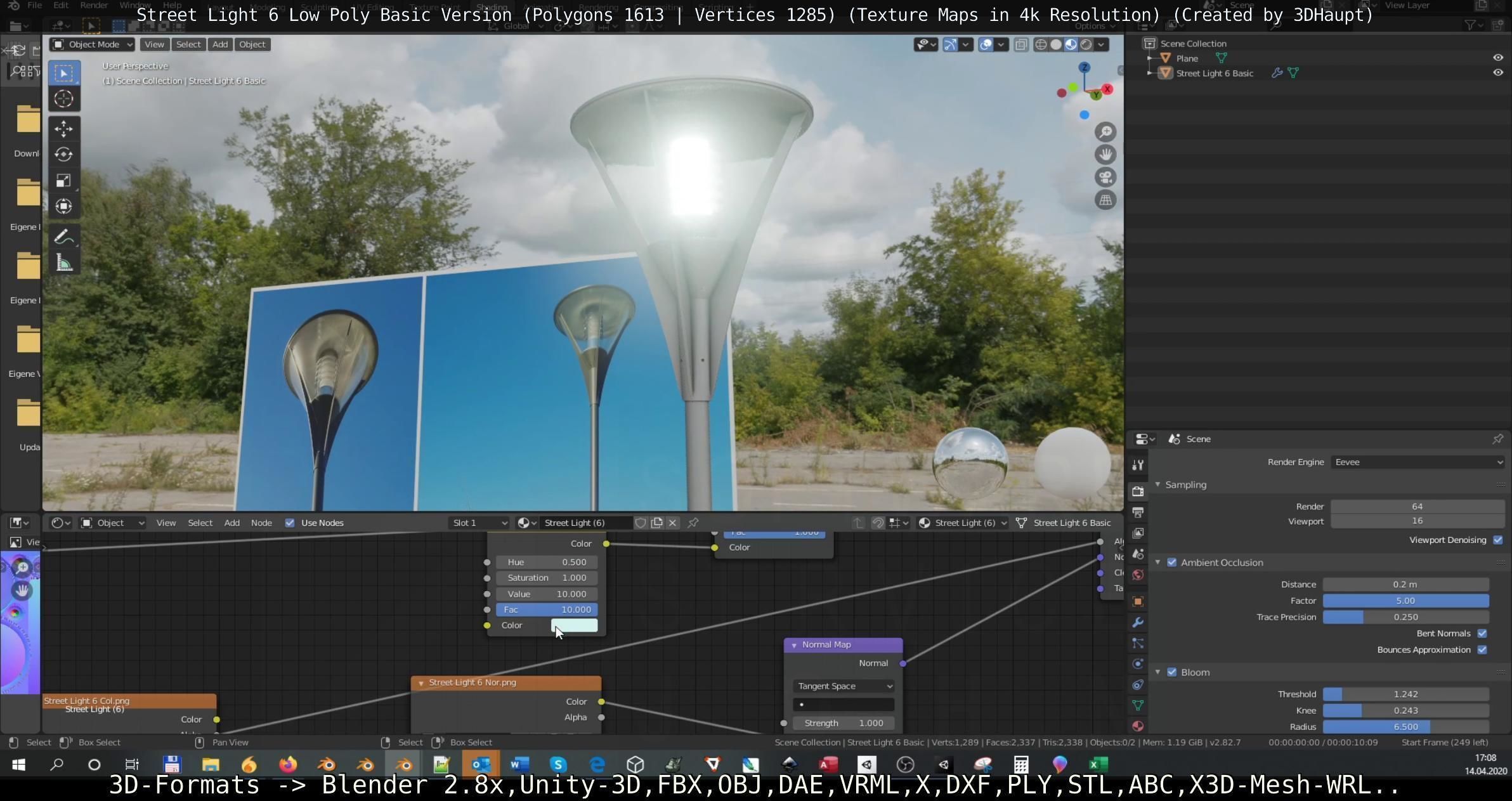Screen dimensions: 1512x801
Task: Duplicate the Street Light (6) material
Action: point(656,523)
